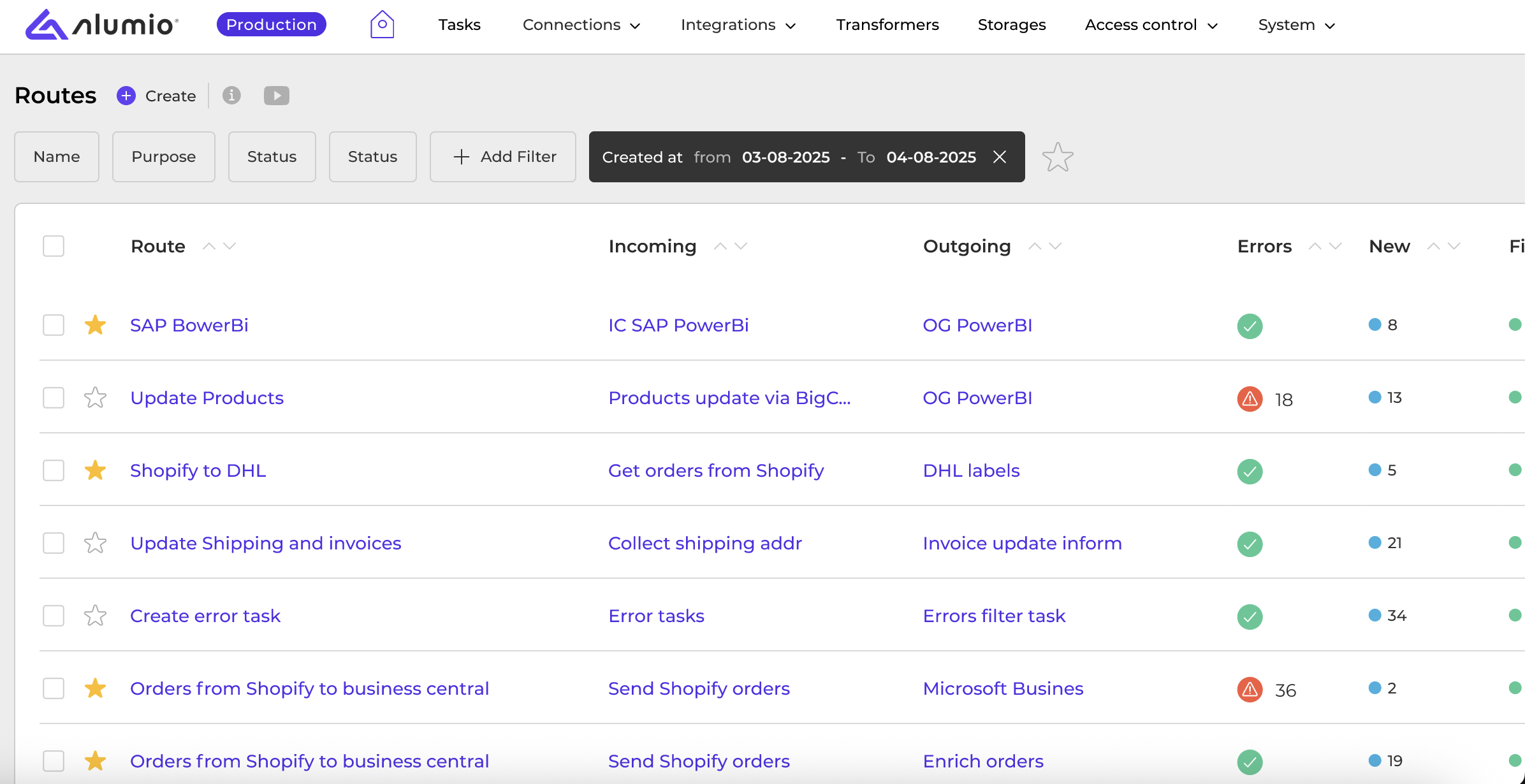Open the Integrations dropdown menu

pyautogui.click(x=738, y=25)
